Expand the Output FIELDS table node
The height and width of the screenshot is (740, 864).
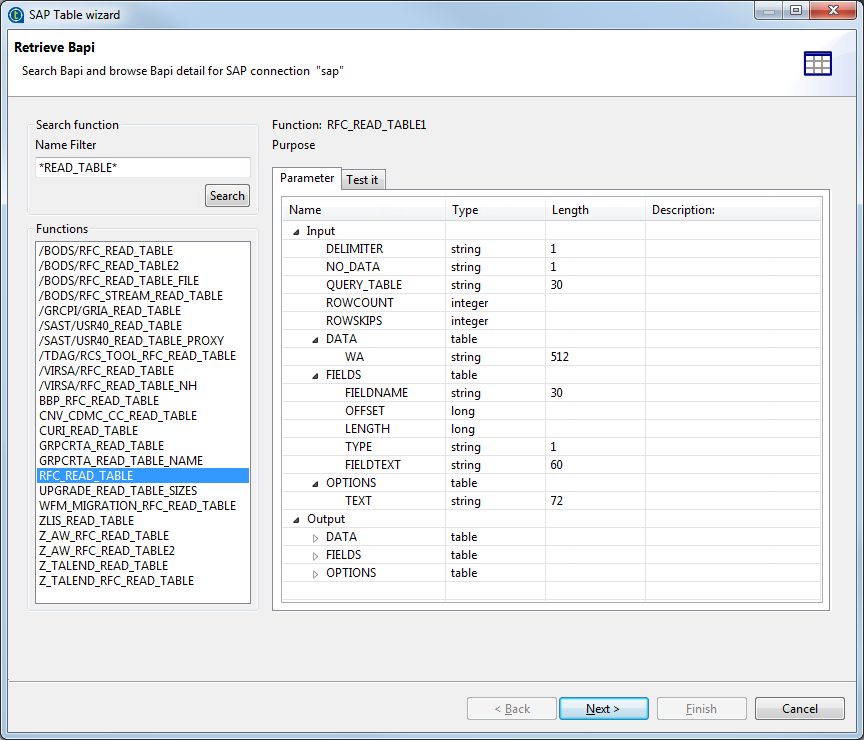click(316, 555)
